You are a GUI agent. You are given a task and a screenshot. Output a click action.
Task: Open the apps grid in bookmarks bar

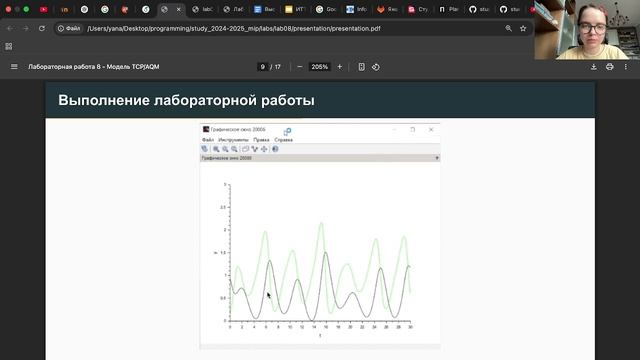click(x=9, y=46)
